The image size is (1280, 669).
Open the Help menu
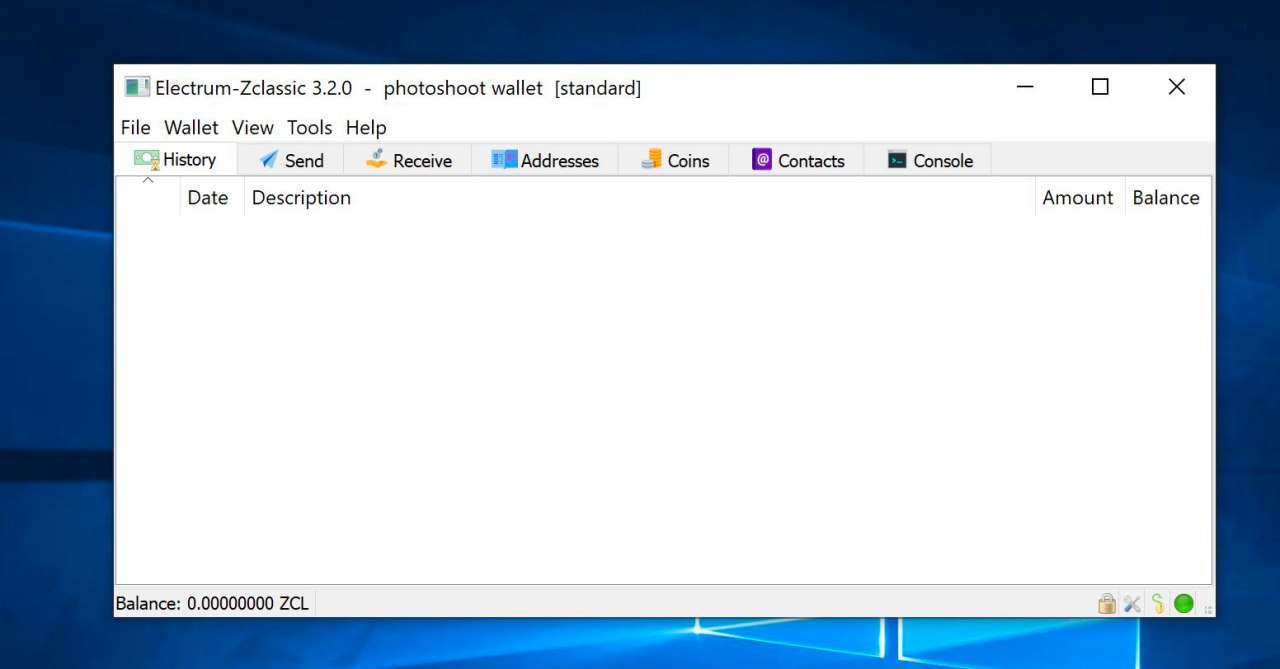point(366,128)
